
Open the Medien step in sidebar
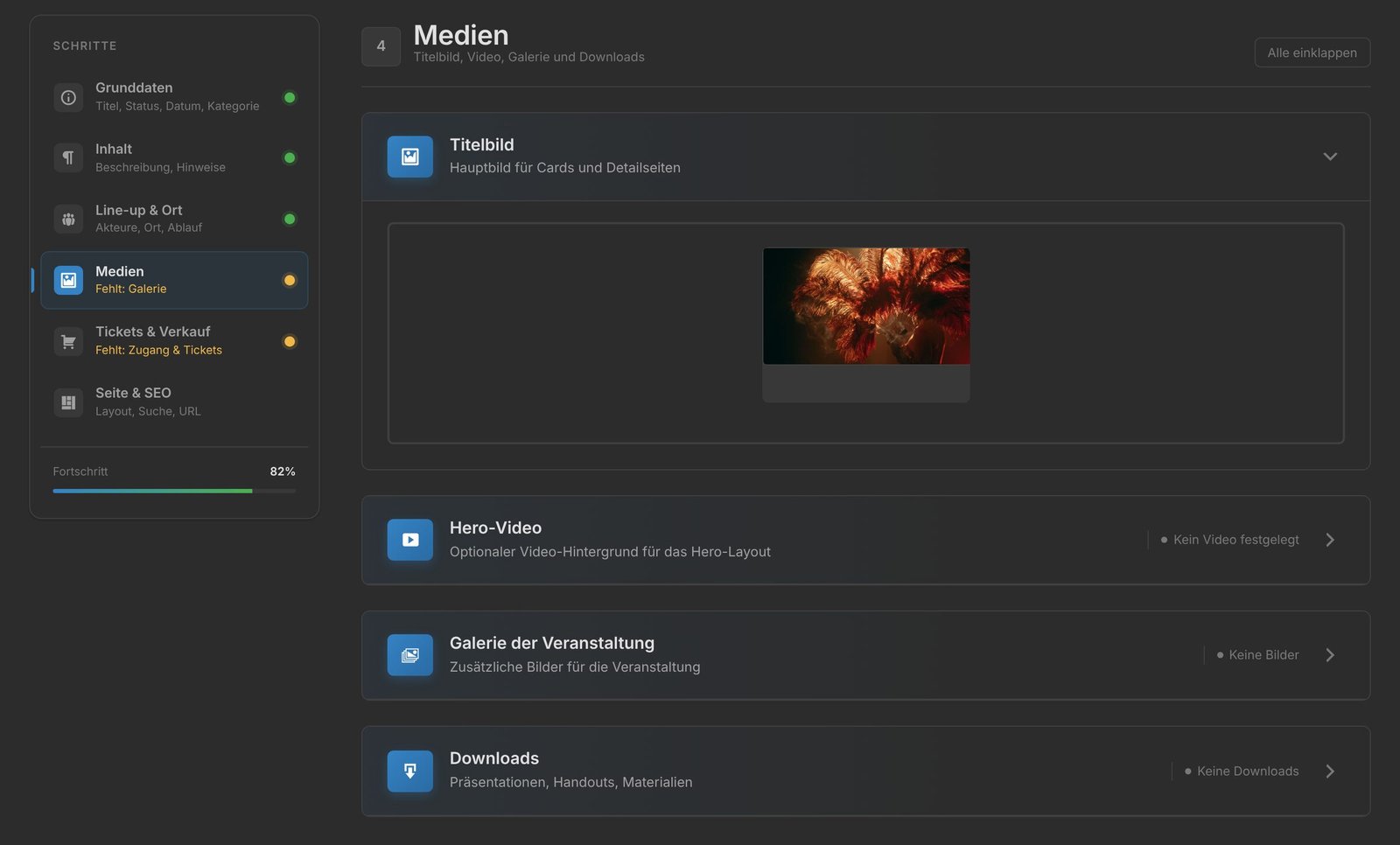click(x=174, y=280)
